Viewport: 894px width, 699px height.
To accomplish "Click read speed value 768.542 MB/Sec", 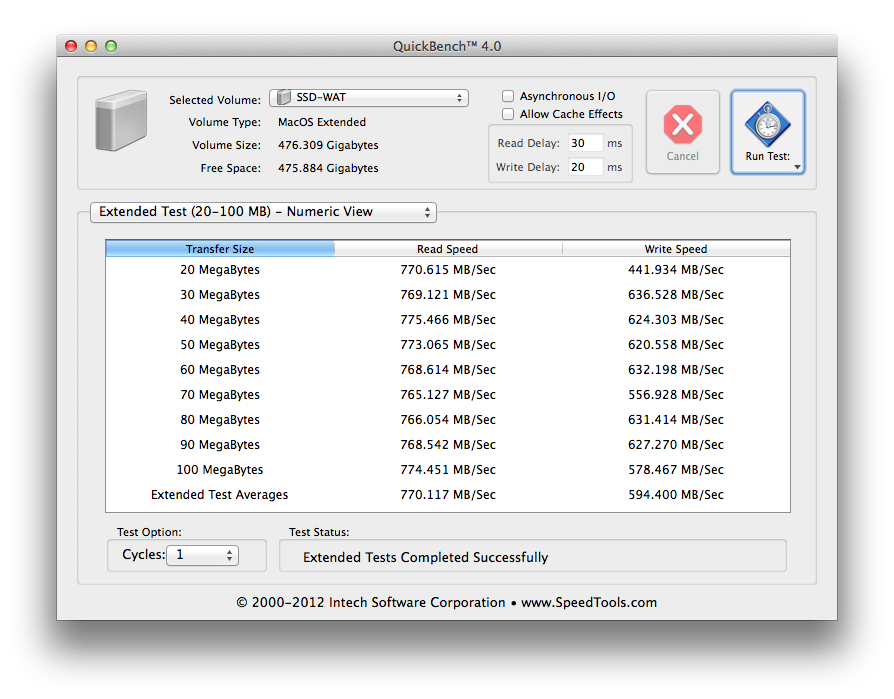I will pos(448,445).
